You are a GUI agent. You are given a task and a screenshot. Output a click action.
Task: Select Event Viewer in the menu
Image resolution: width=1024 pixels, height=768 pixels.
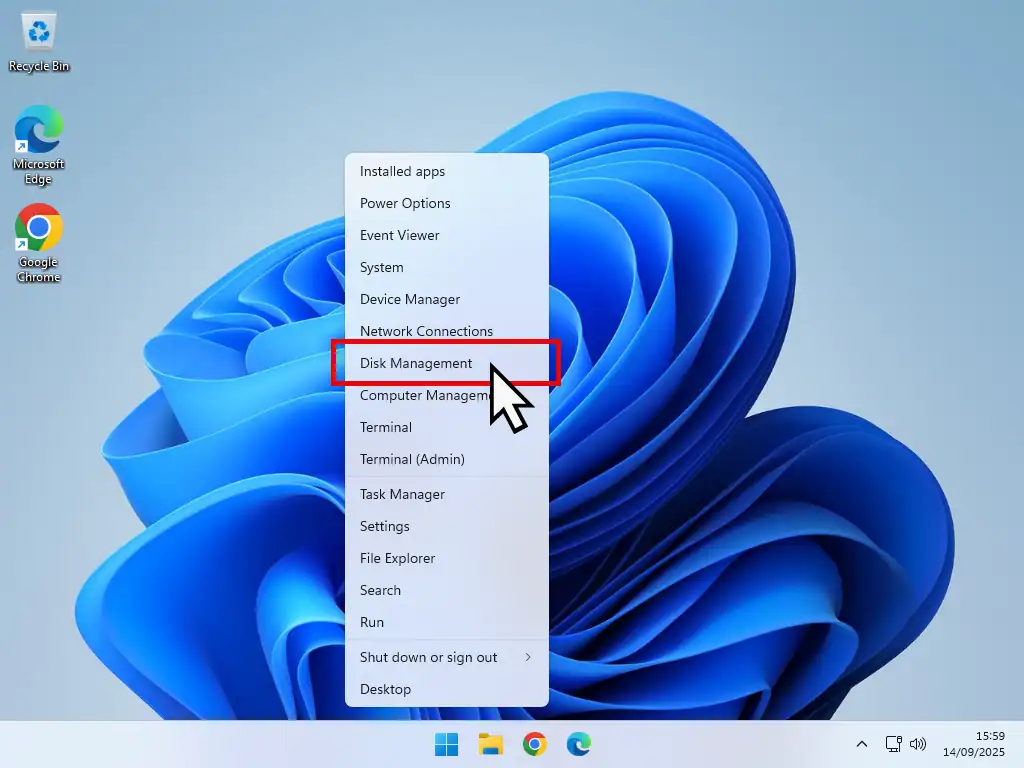(447, 235)
